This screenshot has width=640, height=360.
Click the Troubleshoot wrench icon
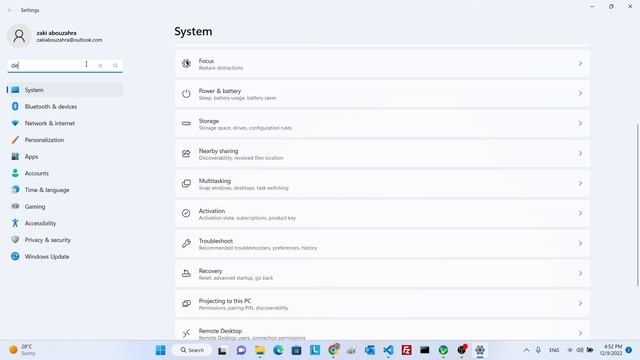[x=186, y=244]
